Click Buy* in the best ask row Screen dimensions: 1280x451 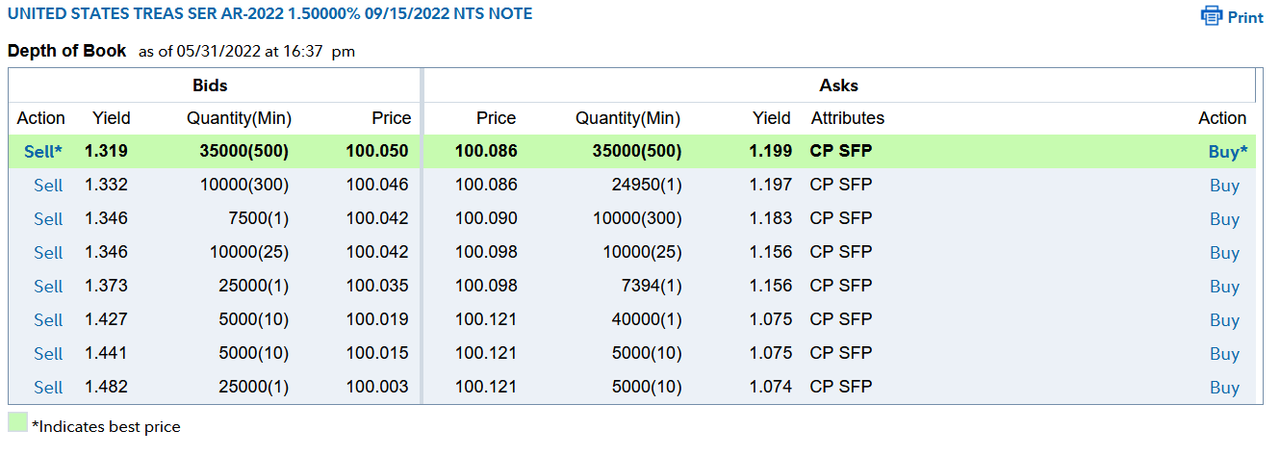(x=1227, y=152)
